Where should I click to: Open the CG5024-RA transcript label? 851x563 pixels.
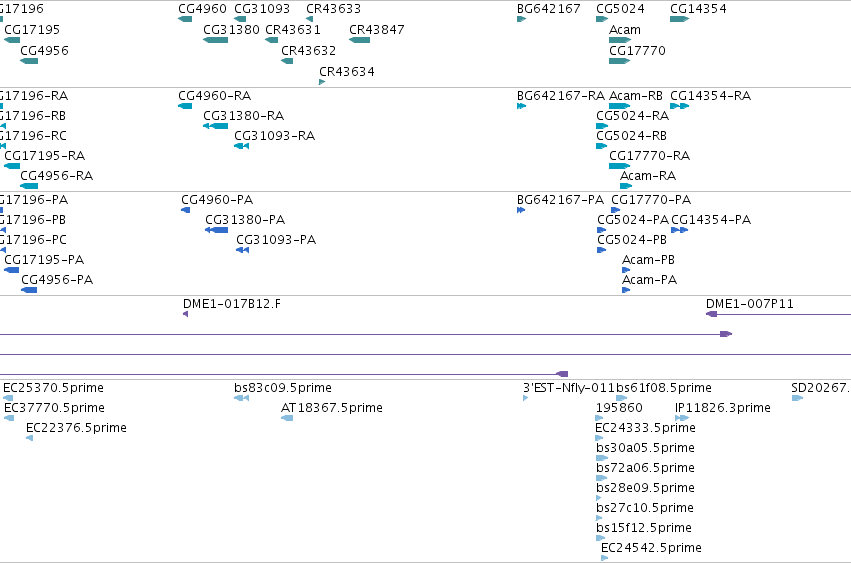pyautogui.click(x=632, y=116)
